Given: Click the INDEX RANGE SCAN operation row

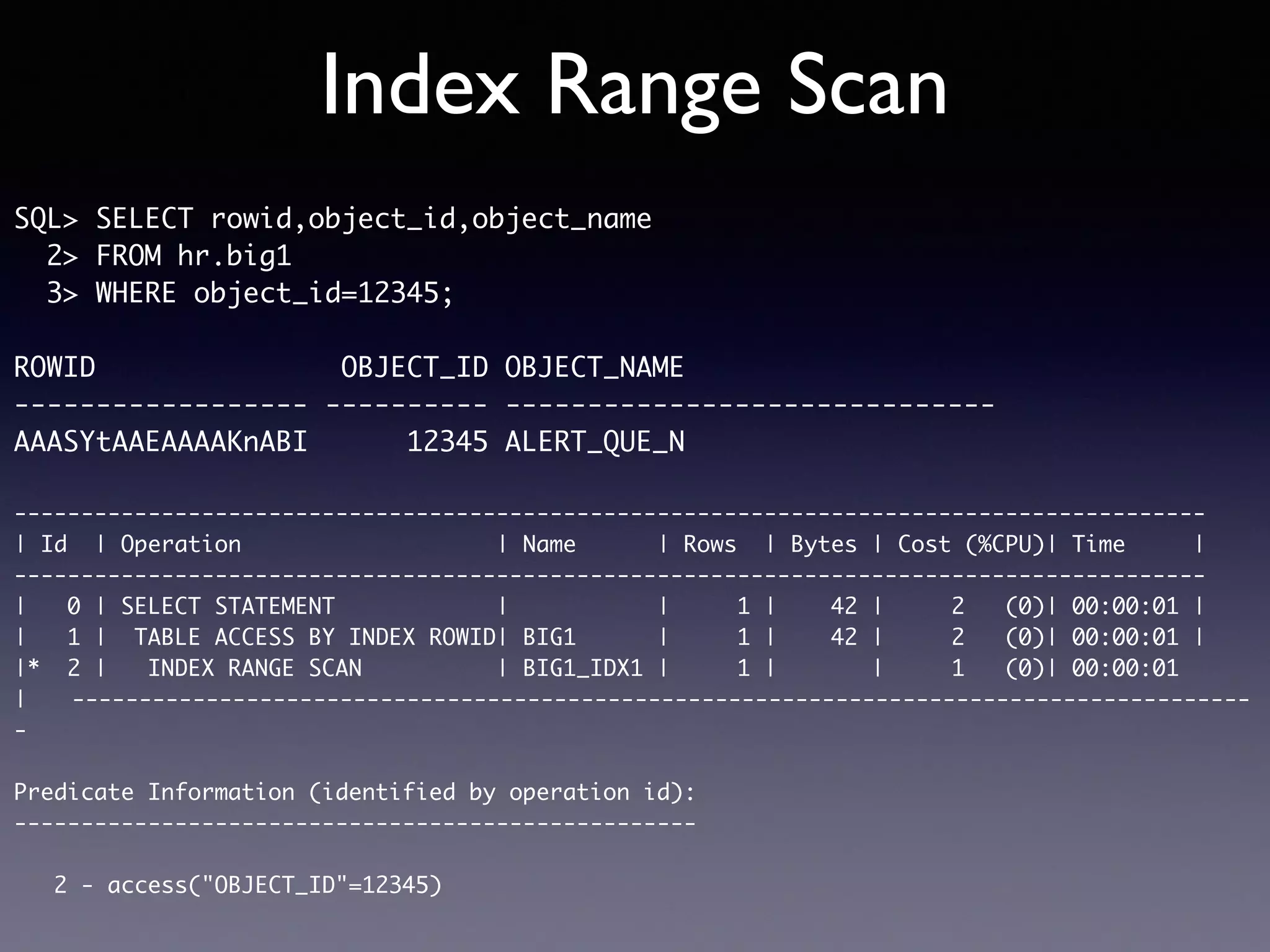Looking at the screenshot, I should [254, 668].
